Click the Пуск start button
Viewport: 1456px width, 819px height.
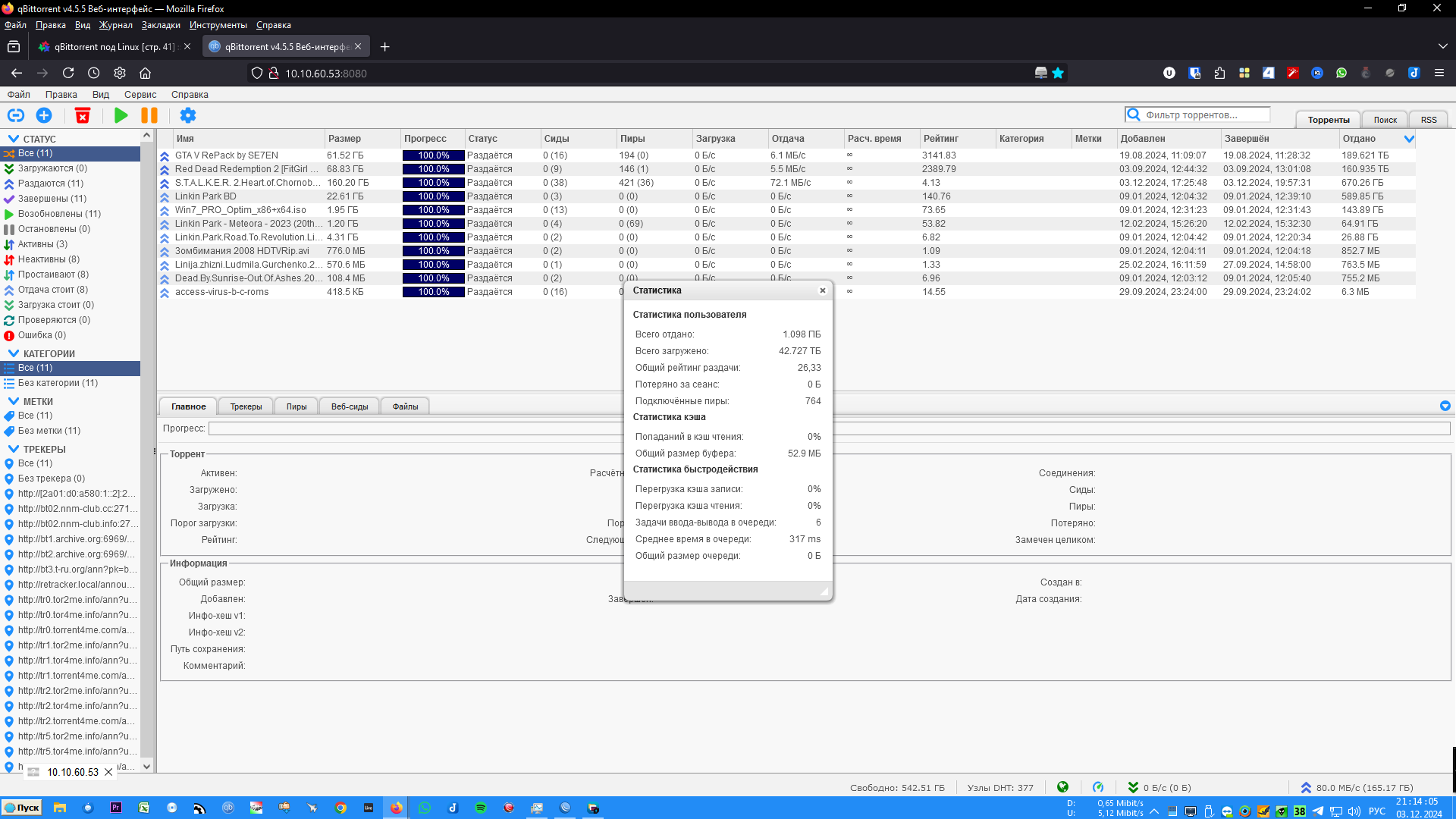pos(21,808)
